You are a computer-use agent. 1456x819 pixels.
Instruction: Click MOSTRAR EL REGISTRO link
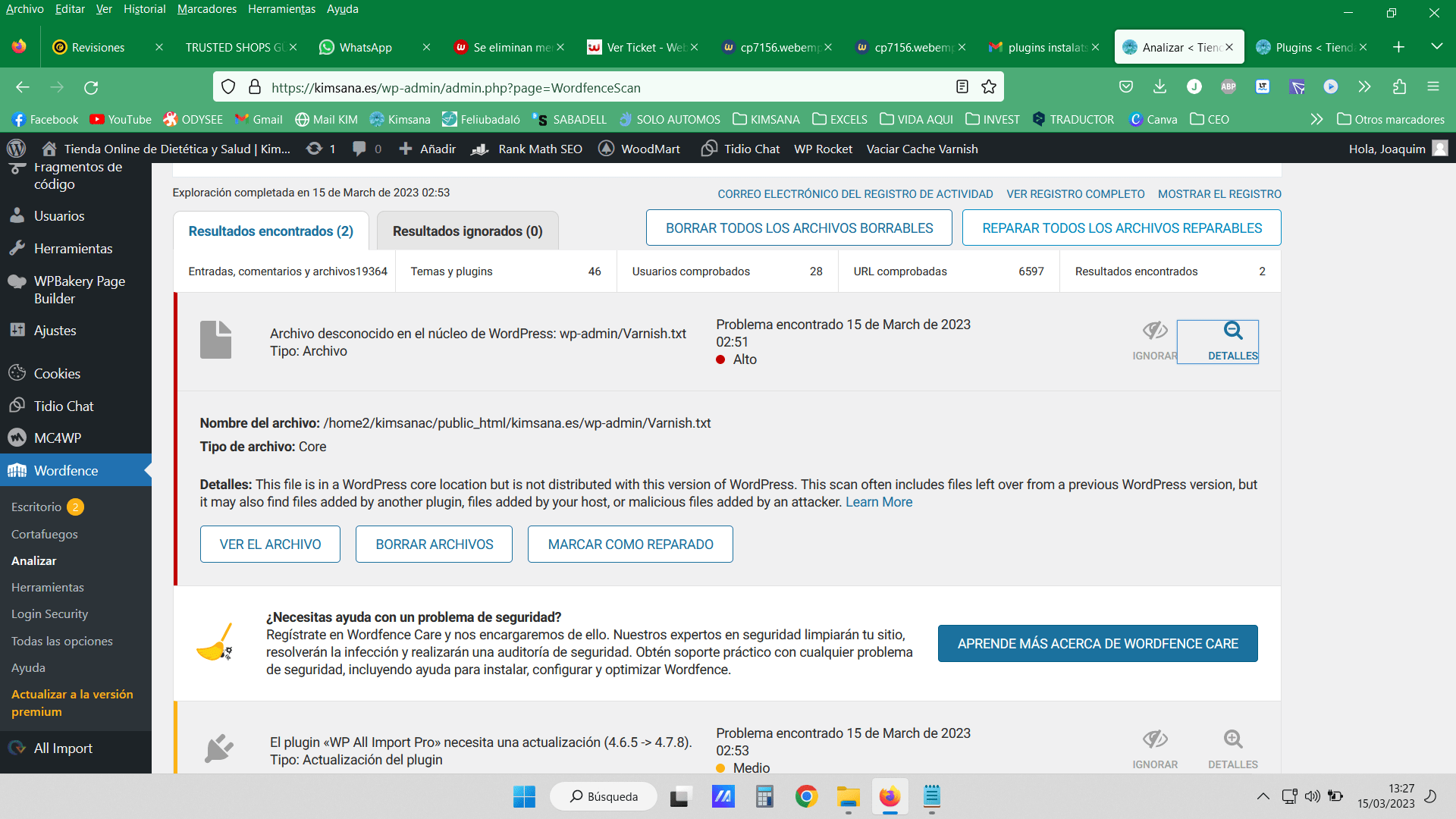(1219, 194)
